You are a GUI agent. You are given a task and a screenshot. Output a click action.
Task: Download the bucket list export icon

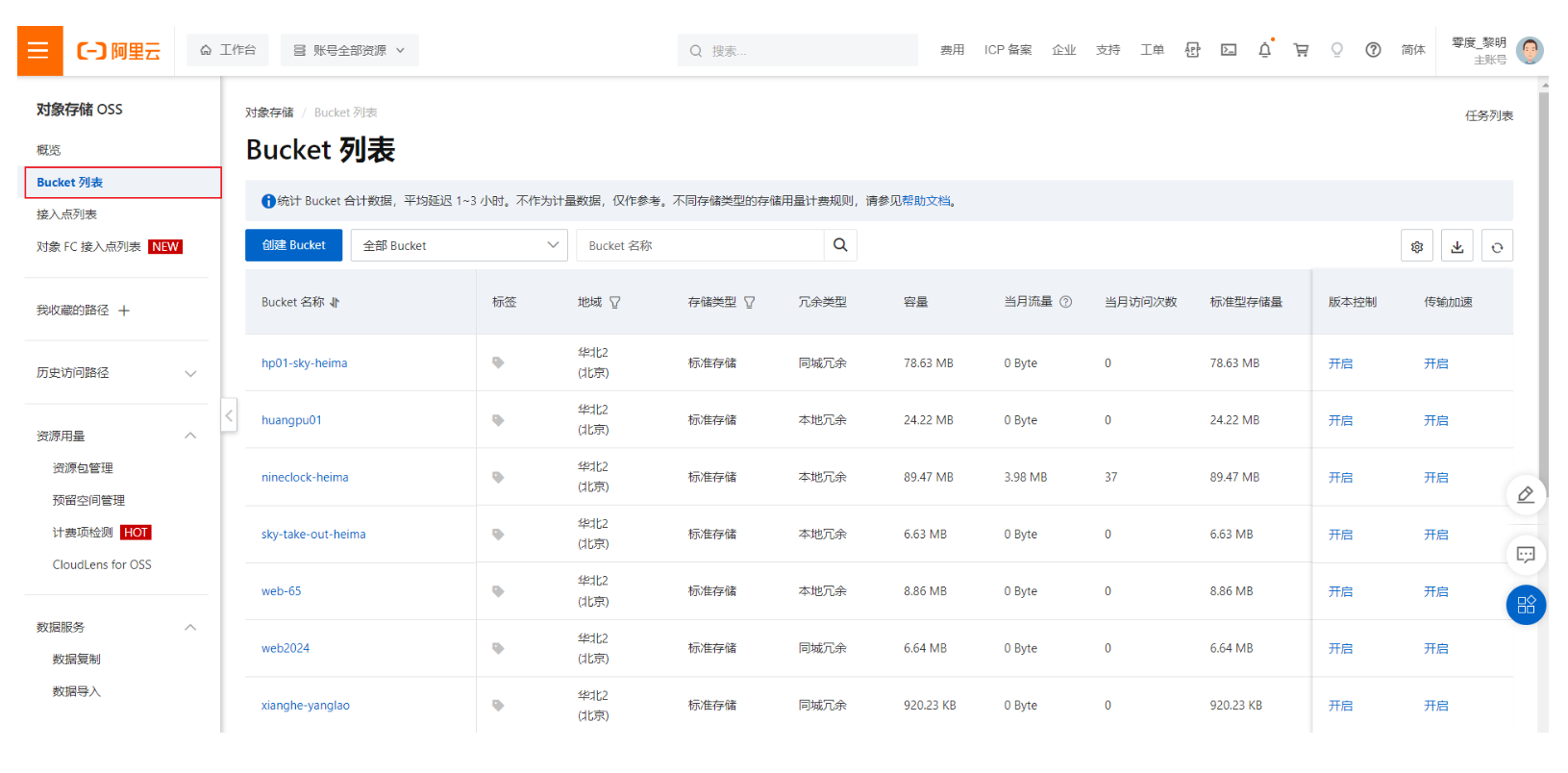coord(1457,246)
